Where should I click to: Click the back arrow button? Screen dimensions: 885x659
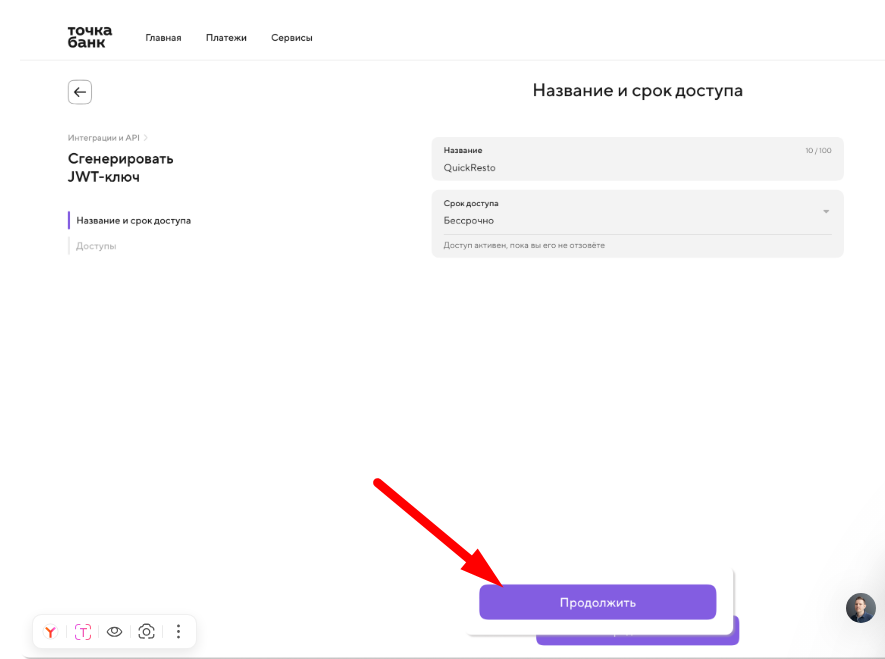80,92
